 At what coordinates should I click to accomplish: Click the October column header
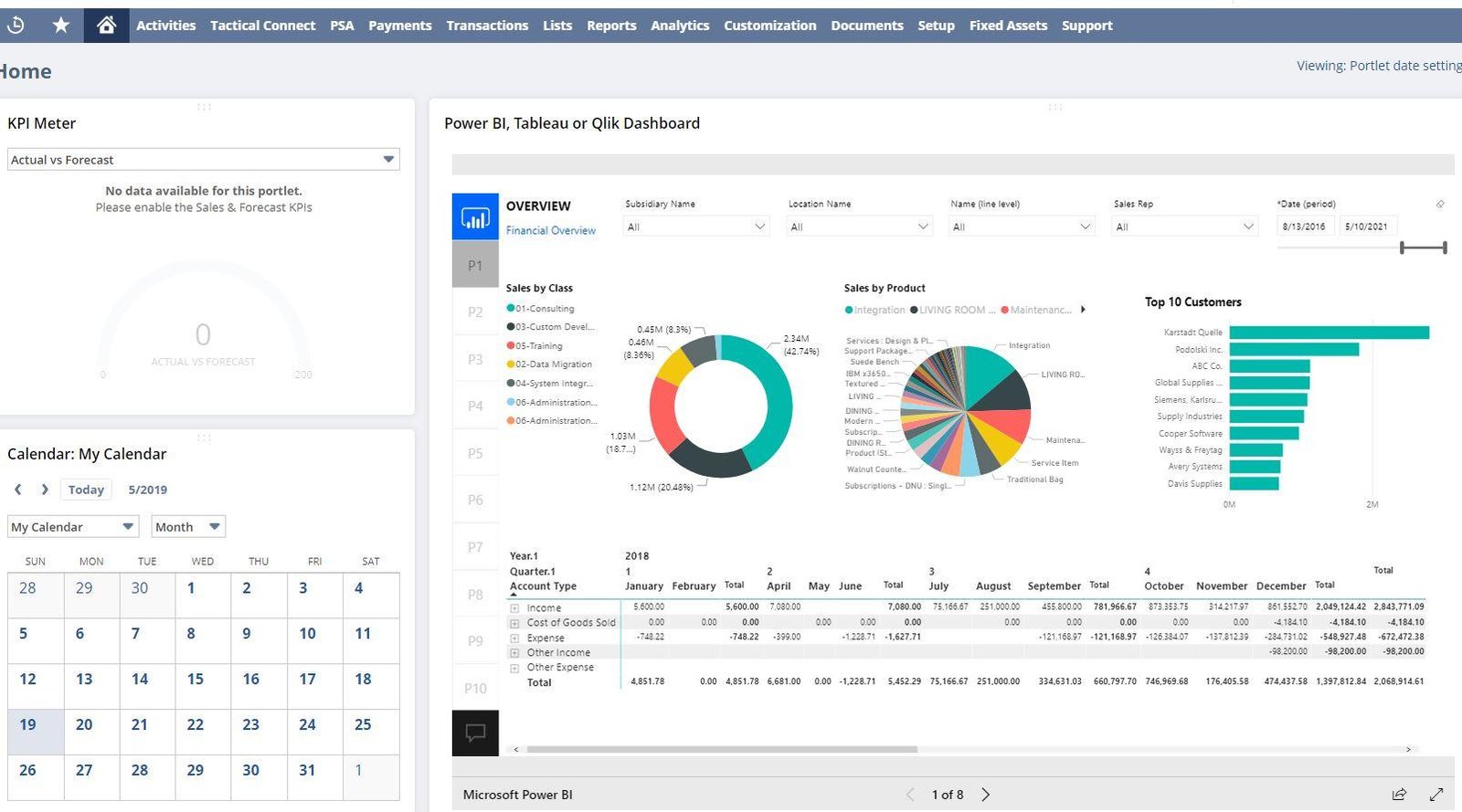pyautogui.click(x=1164, y=586)
